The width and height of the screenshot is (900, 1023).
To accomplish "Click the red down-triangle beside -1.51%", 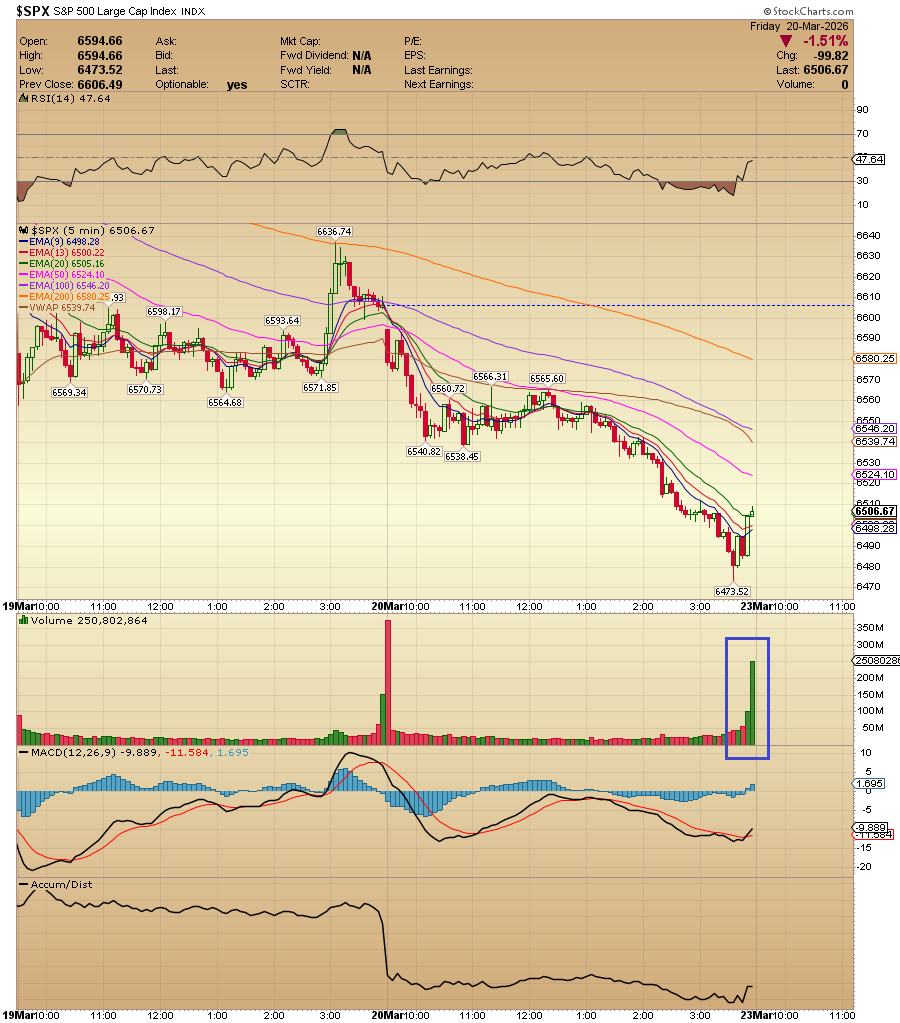I will 786,41.
